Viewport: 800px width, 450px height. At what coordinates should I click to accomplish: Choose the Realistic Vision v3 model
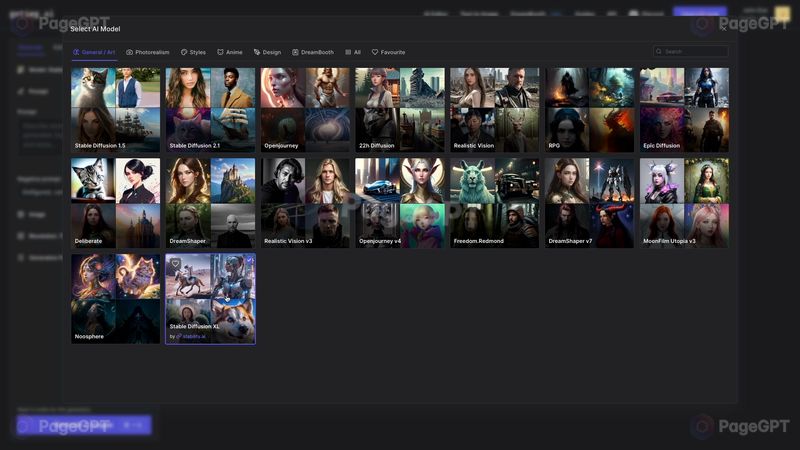click(305, 203)
